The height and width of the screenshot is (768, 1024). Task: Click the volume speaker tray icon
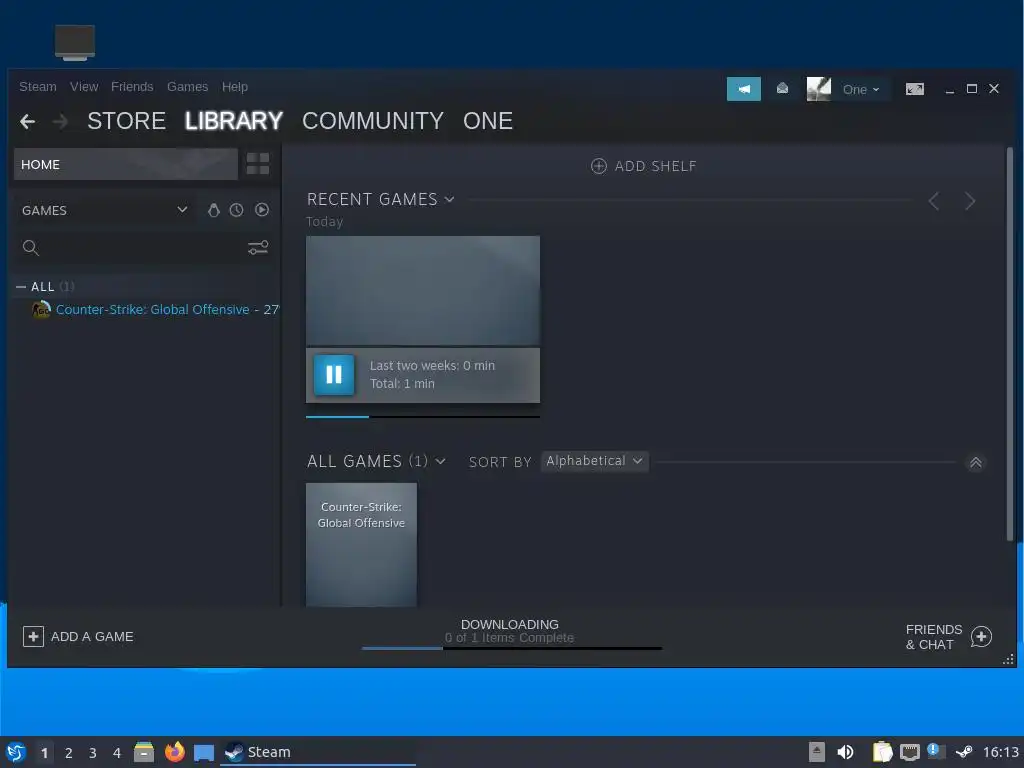(x=845, y=752)
